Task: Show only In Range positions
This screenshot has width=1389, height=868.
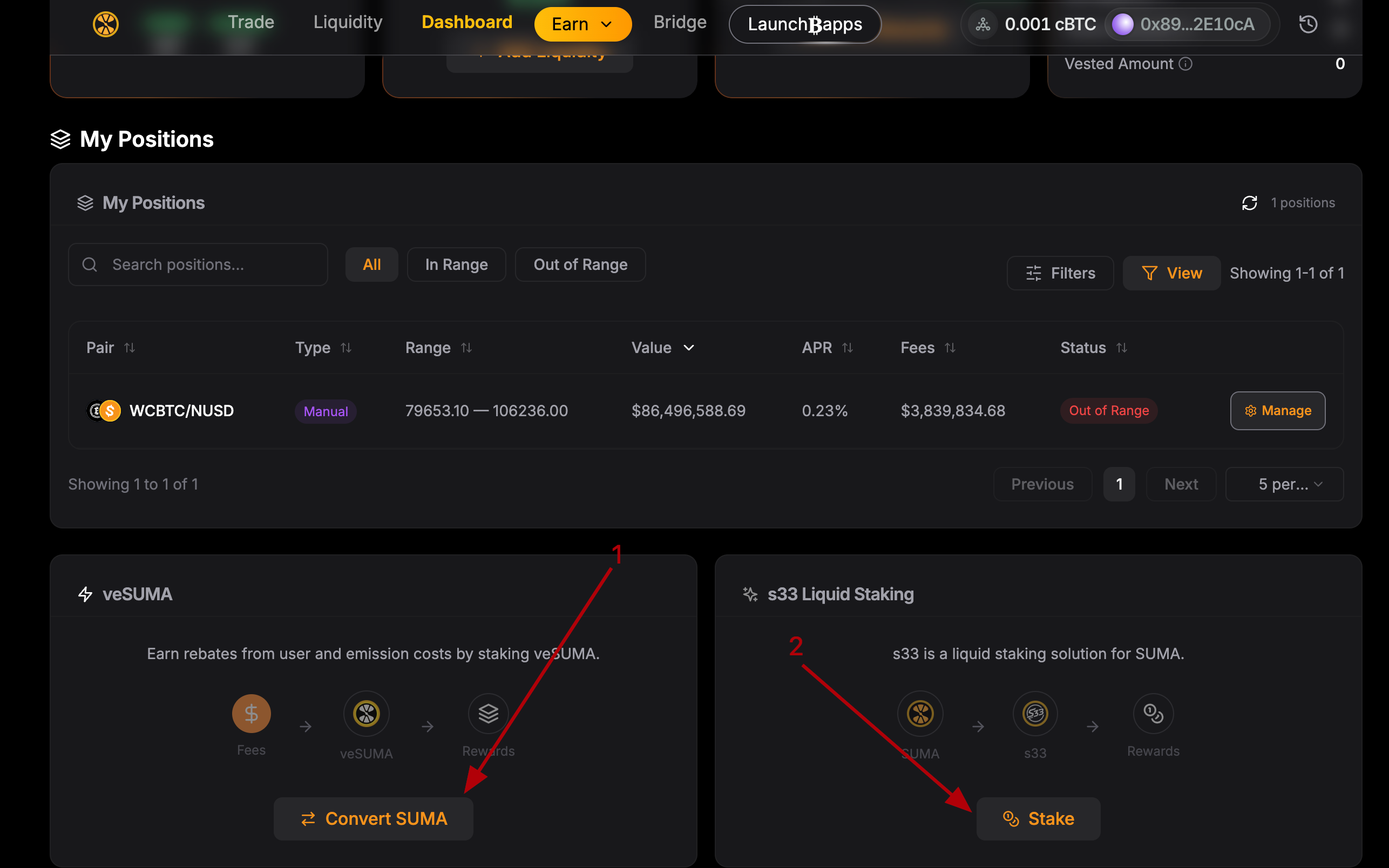Action: [456, 265]
